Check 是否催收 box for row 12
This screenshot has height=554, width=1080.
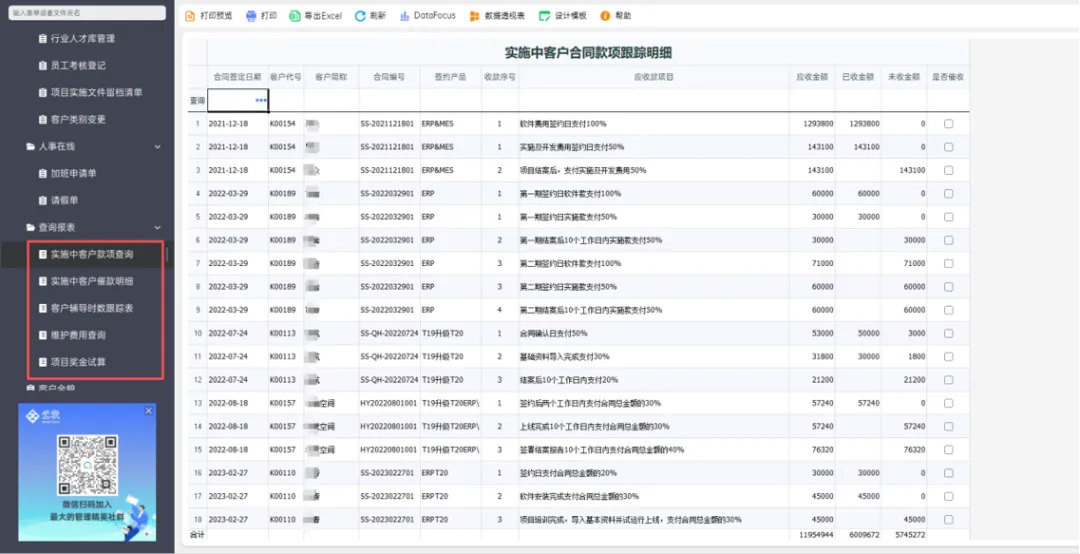[948, 380]
